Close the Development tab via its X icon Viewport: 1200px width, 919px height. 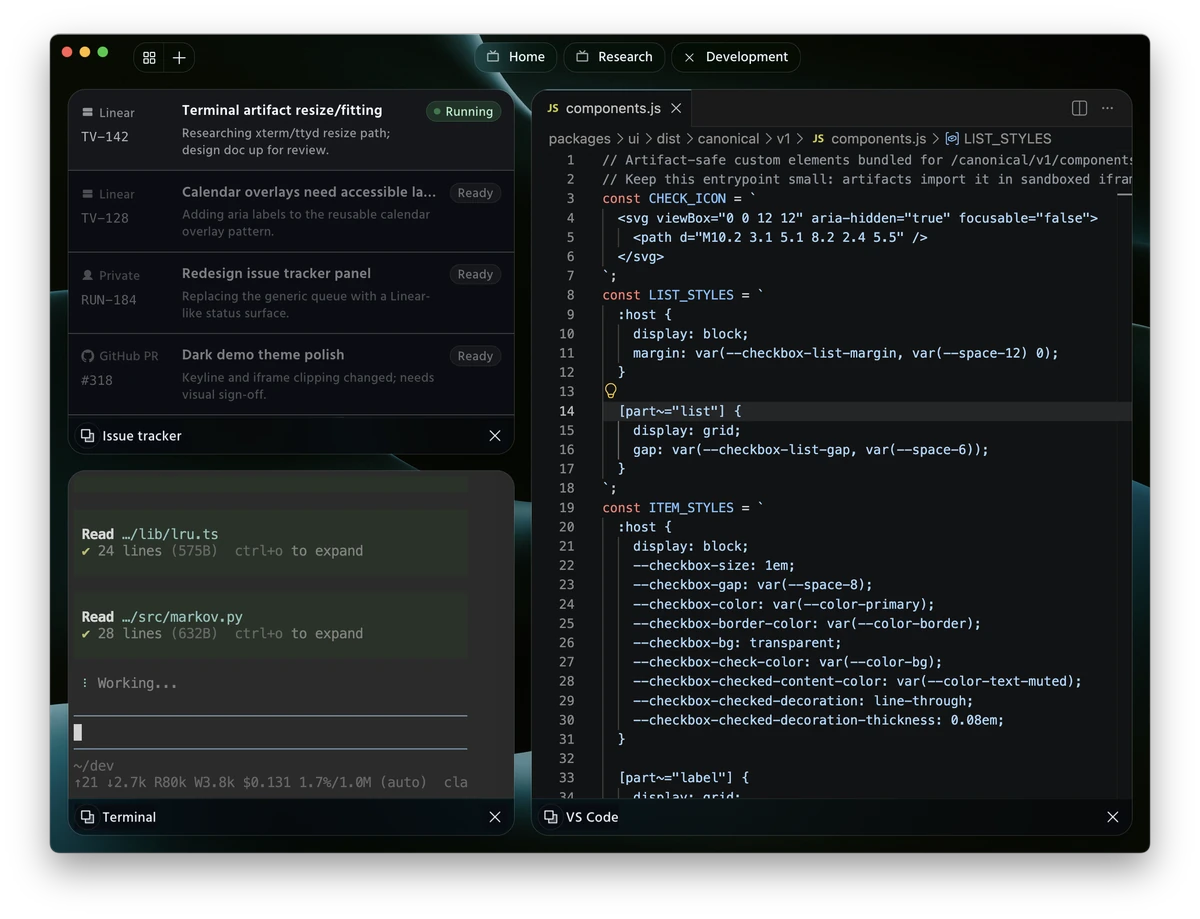pyautogui.click(x=689, y=58)
